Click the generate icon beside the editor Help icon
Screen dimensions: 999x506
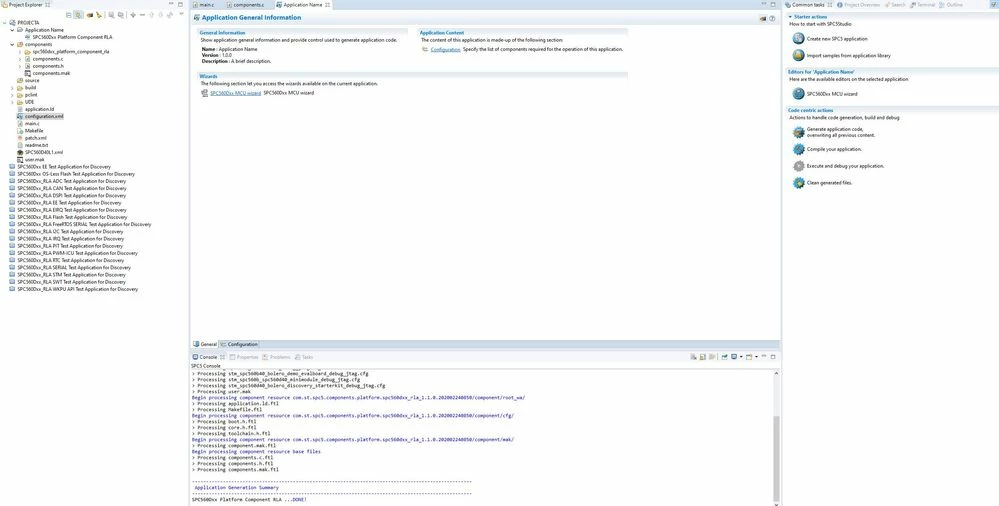coord(763,18)
